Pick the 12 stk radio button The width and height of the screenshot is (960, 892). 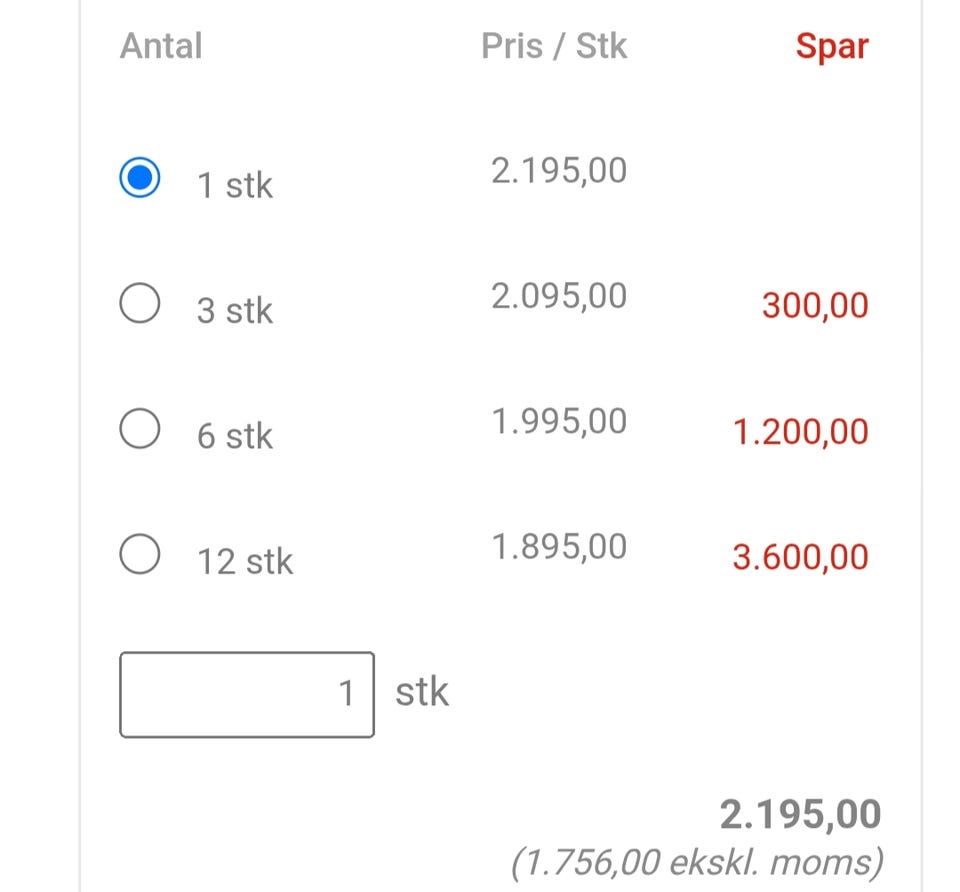coord(140,554)
